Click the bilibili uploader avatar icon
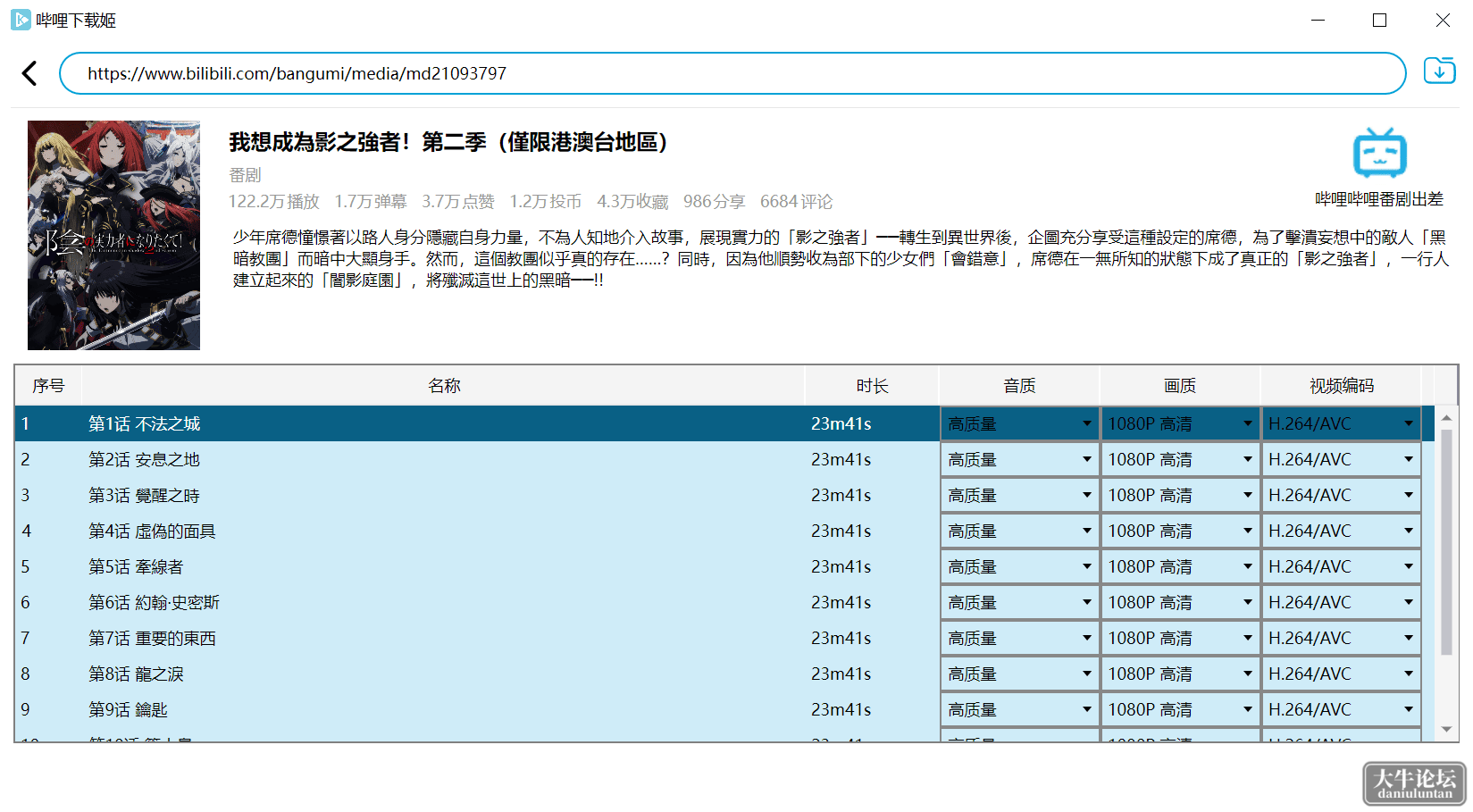The height and width of the screenshot is (812, 1473). (x=1379, y=153)
